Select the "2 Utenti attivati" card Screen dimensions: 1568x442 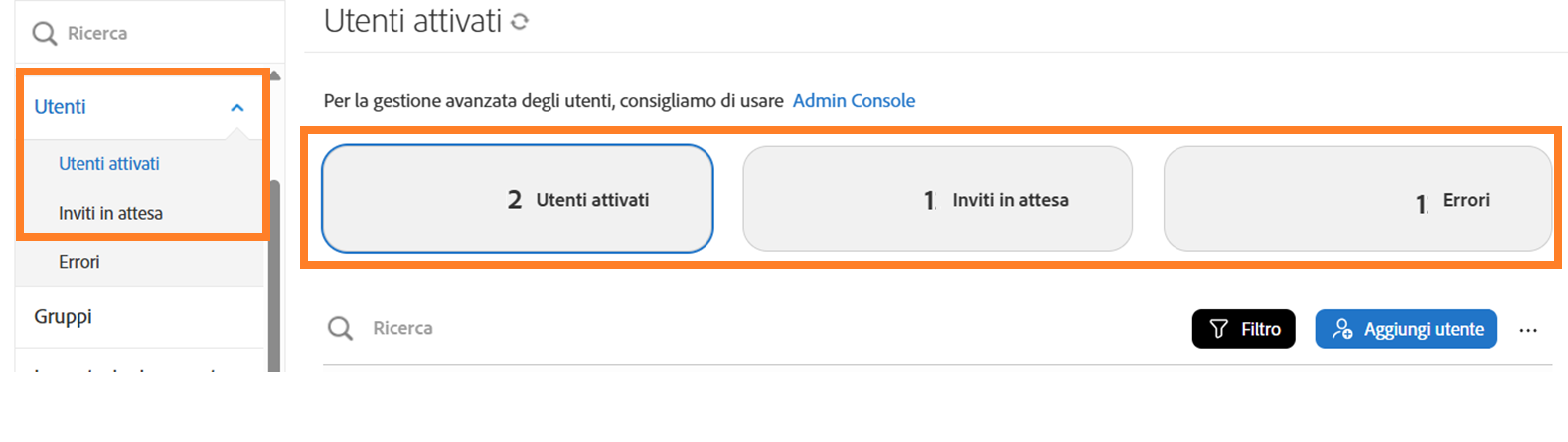coord(518,199)
